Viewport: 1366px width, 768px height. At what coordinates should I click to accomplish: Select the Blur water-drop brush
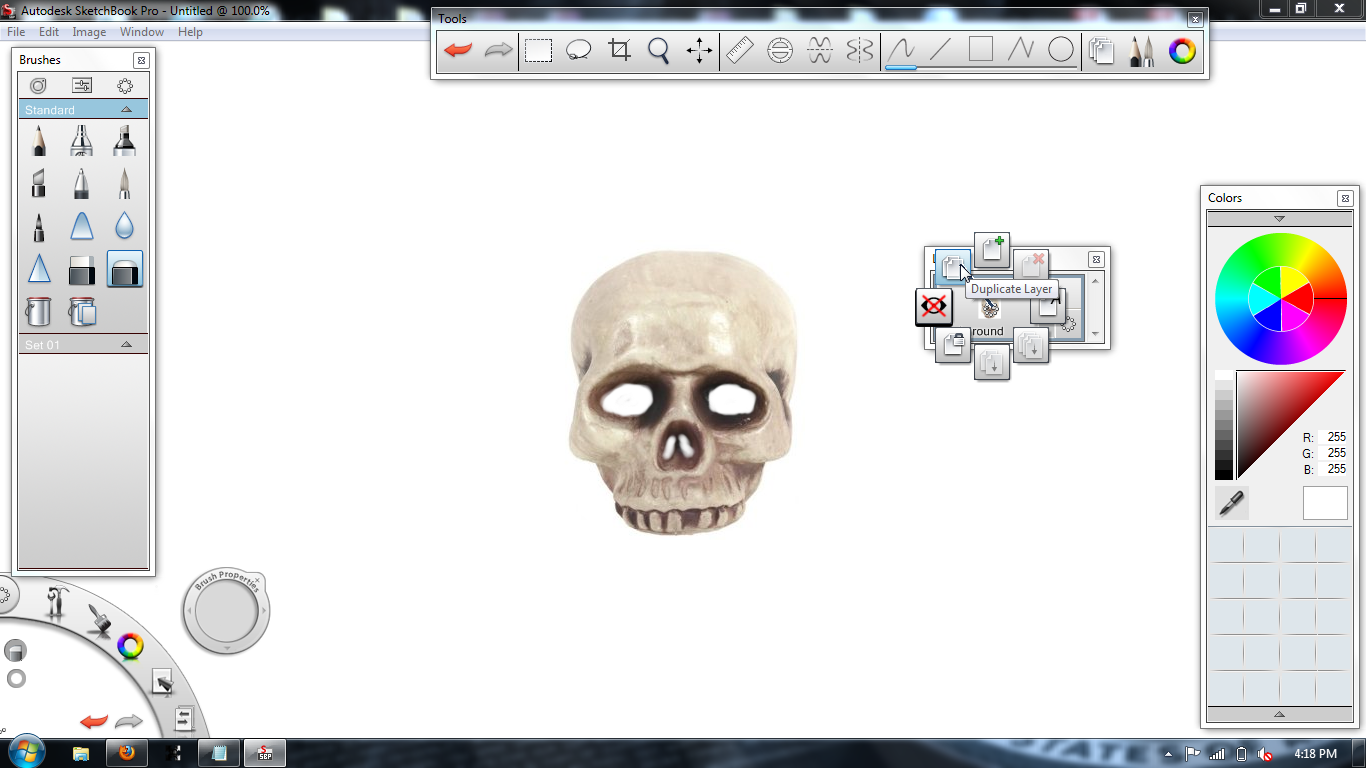(125, 227)
